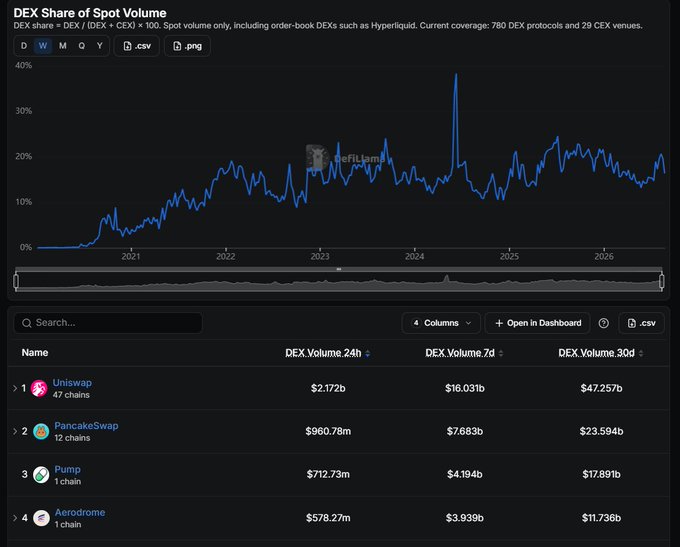Image resolution: width=680 pixels, height=547 pixels.
Task: Click the 40% y-axis label
Action: pyautogui.click(x=23, y=66)
